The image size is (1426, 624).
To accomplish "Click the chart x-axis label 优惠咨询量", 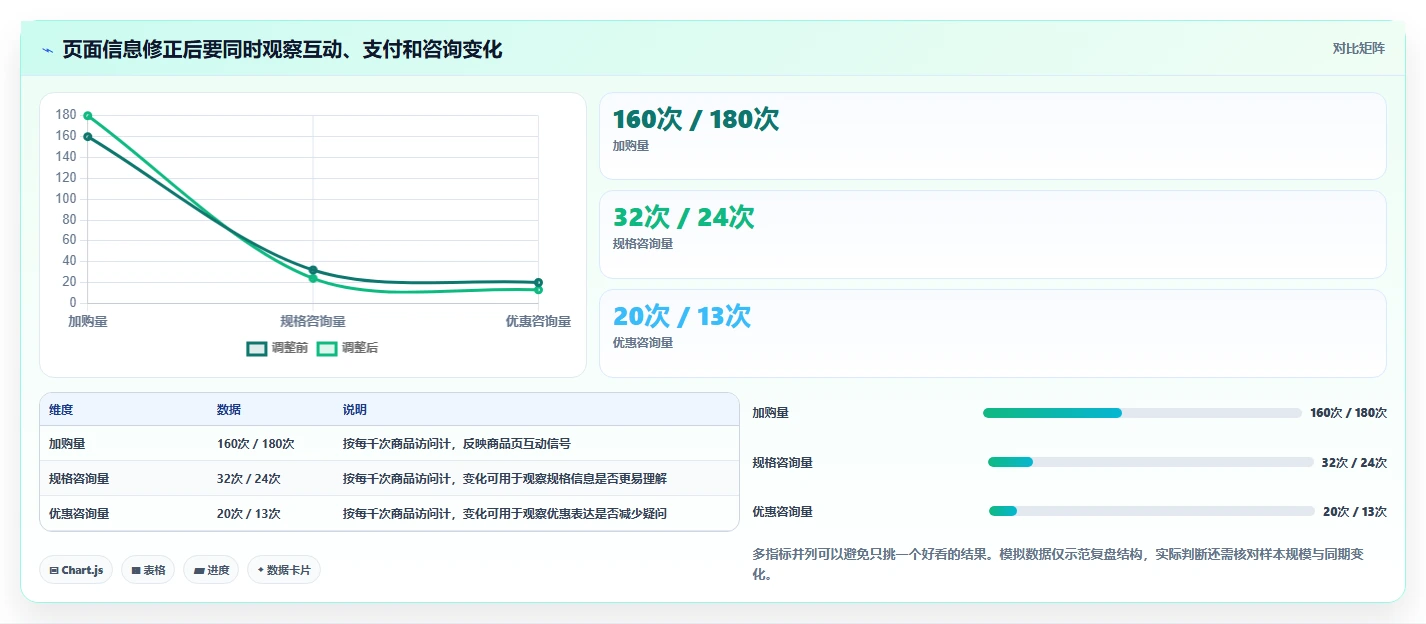I will point(538,322).
